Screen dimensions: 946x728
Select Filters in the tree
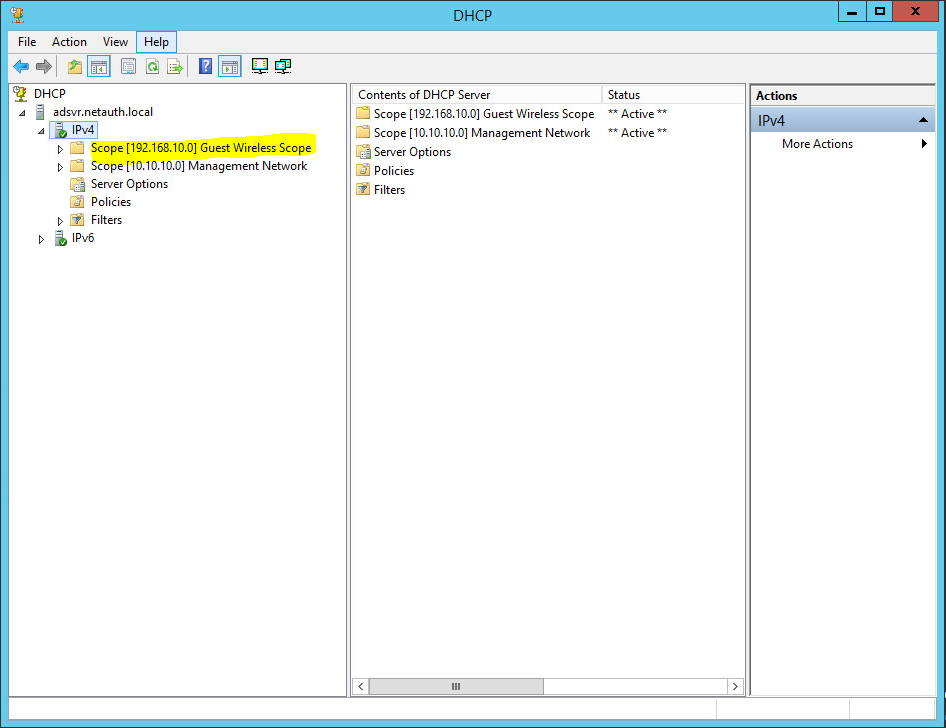pos(106,220)
